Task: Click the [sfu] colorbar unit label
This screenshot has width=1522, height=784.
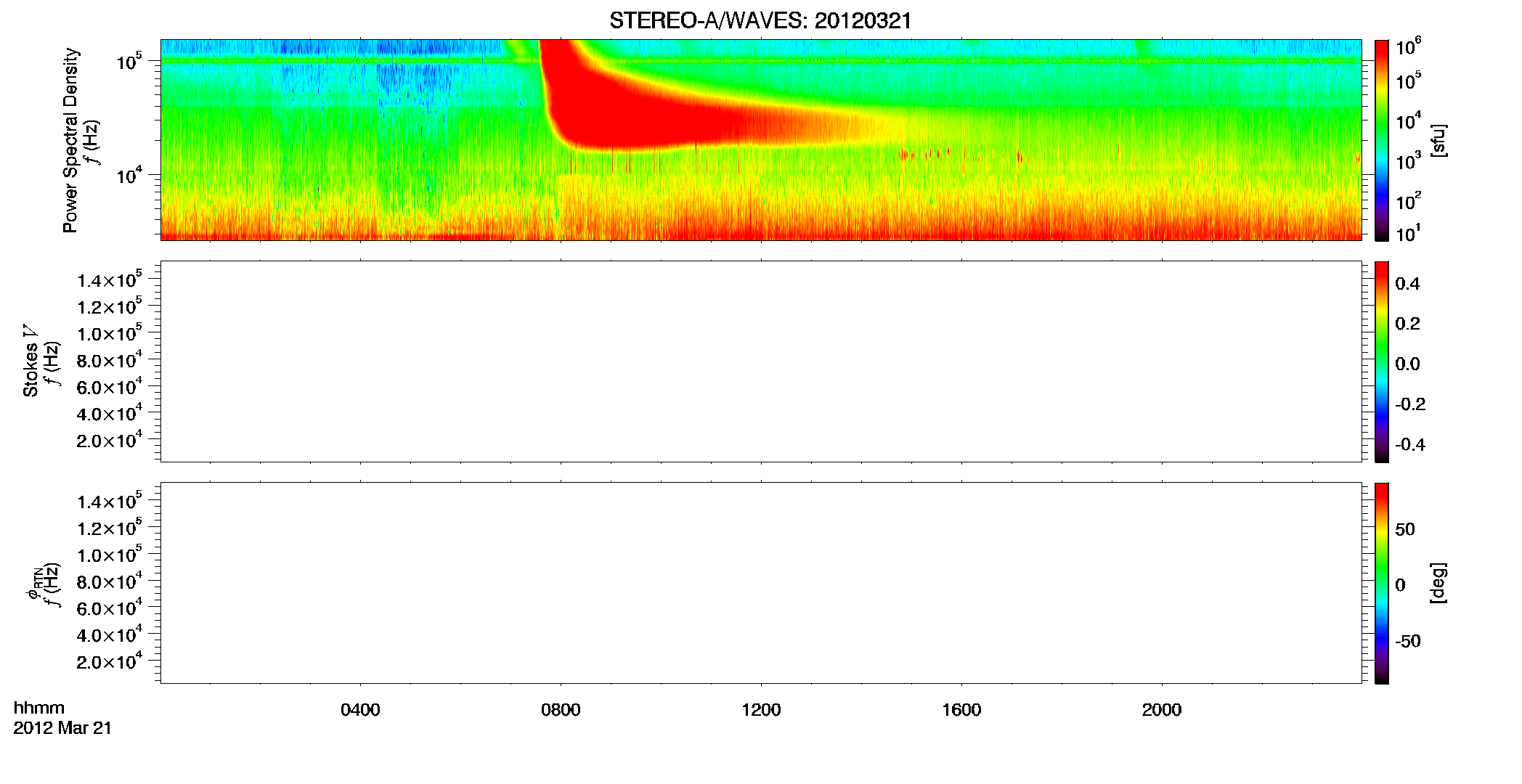Action: tap(1438, 140)
